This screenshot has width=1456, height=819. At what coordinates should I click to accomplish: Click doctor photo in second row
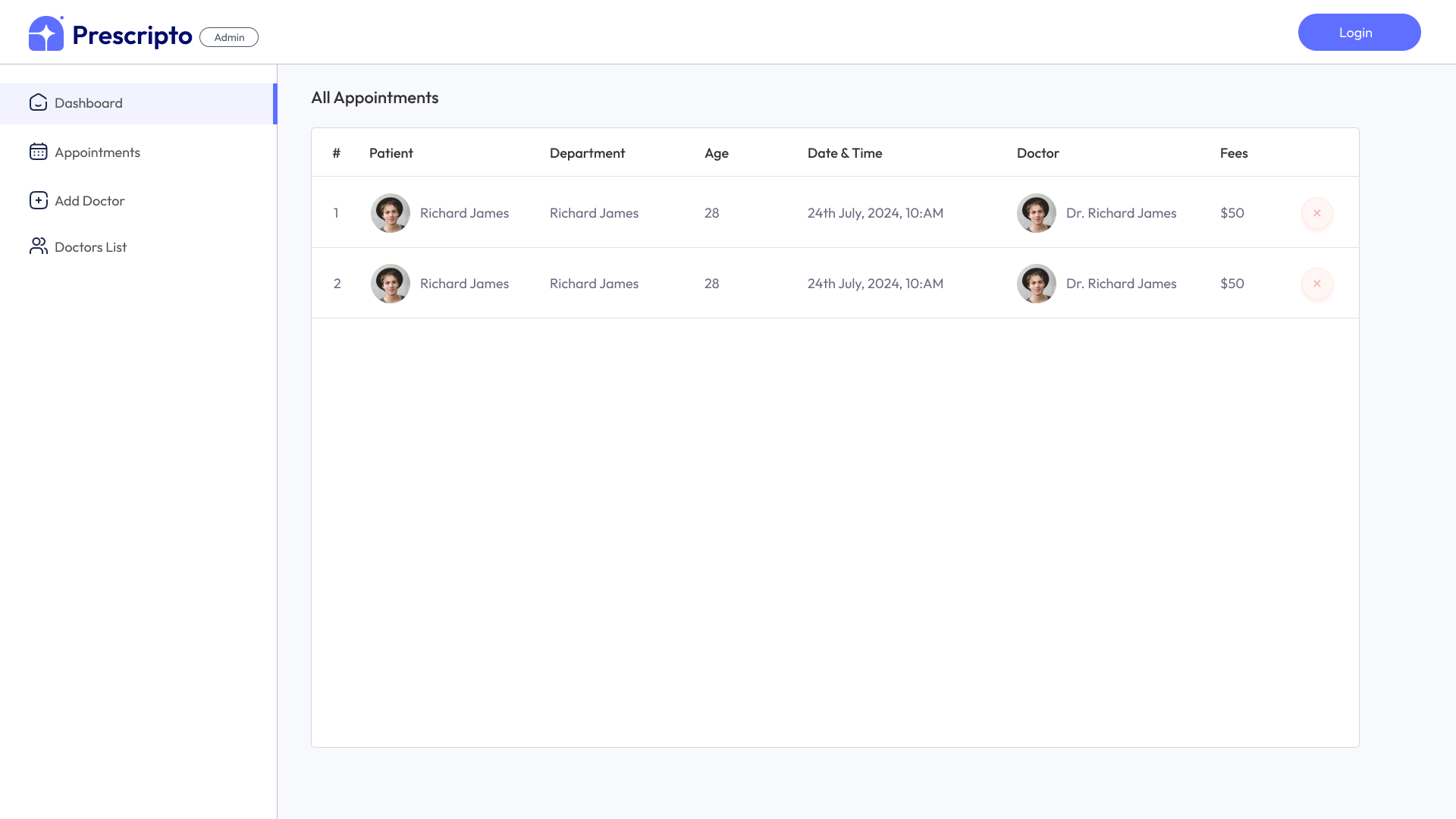pyautogui.click(x=1036, y=284)
